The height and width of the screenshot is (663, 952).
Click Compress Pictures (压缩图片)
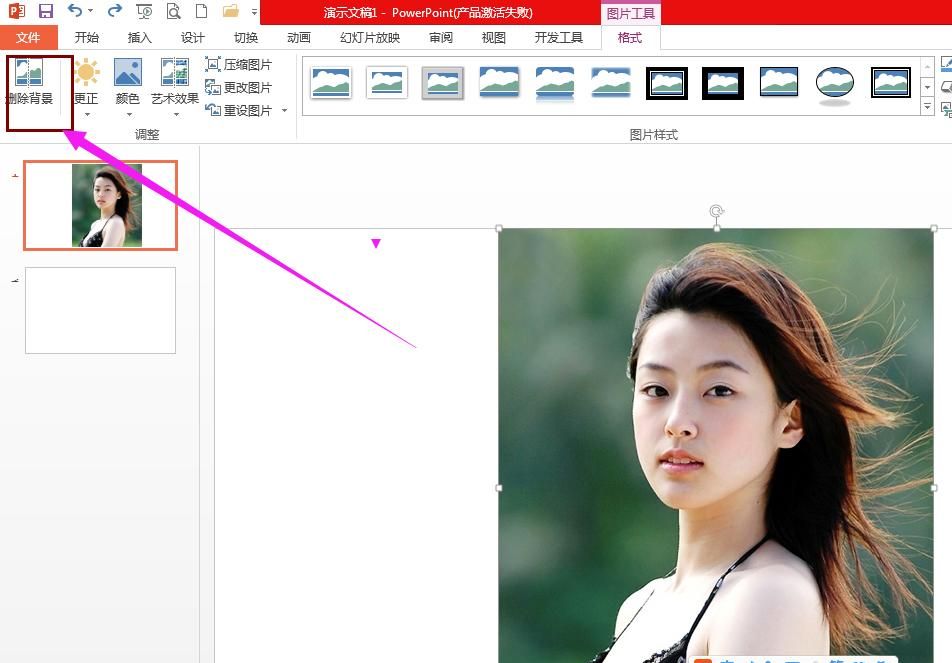[x=238, y=64]
